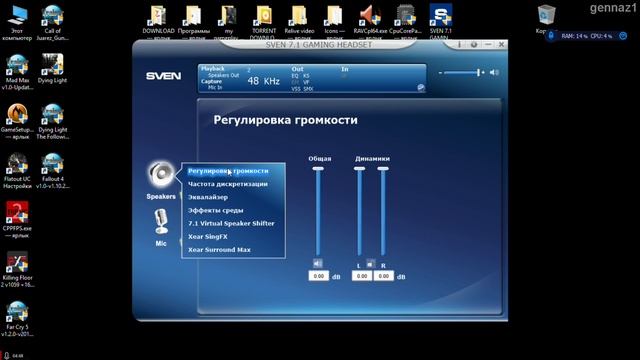Image resolution: width=640 pixels, height=360 pixels.
Task: Select my gameplay folder shortcut
Action: tap(229, 22)
